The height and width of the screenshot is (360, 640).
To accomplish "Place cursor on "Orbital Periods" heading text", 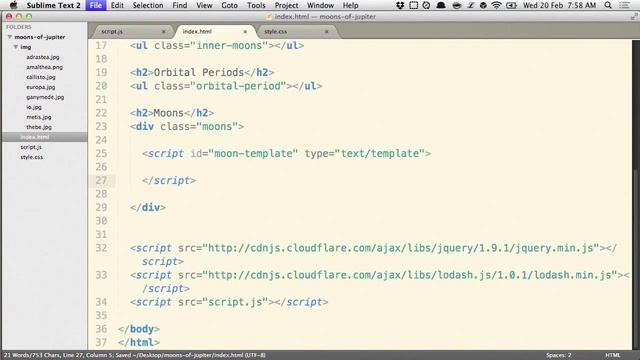I will (x=199, y=72).
